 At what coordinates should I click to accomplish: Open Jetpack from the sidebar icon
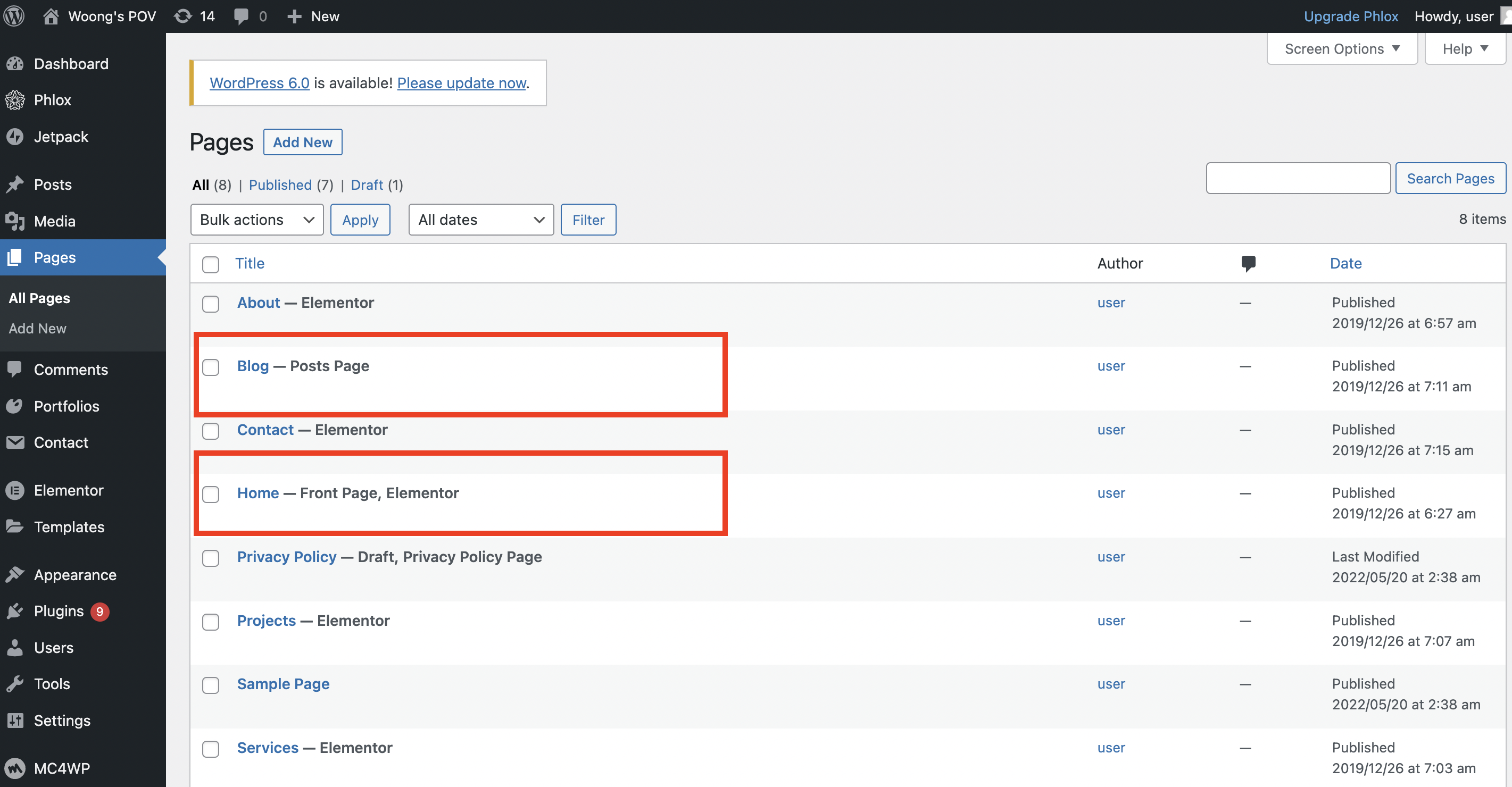click(15, 137)
